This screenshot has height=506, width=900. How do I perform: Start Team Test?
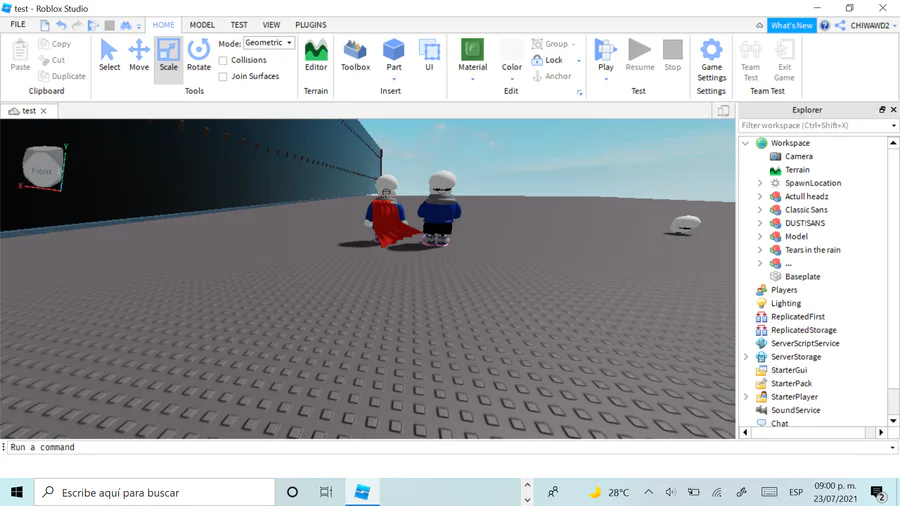tap(750, 60)
